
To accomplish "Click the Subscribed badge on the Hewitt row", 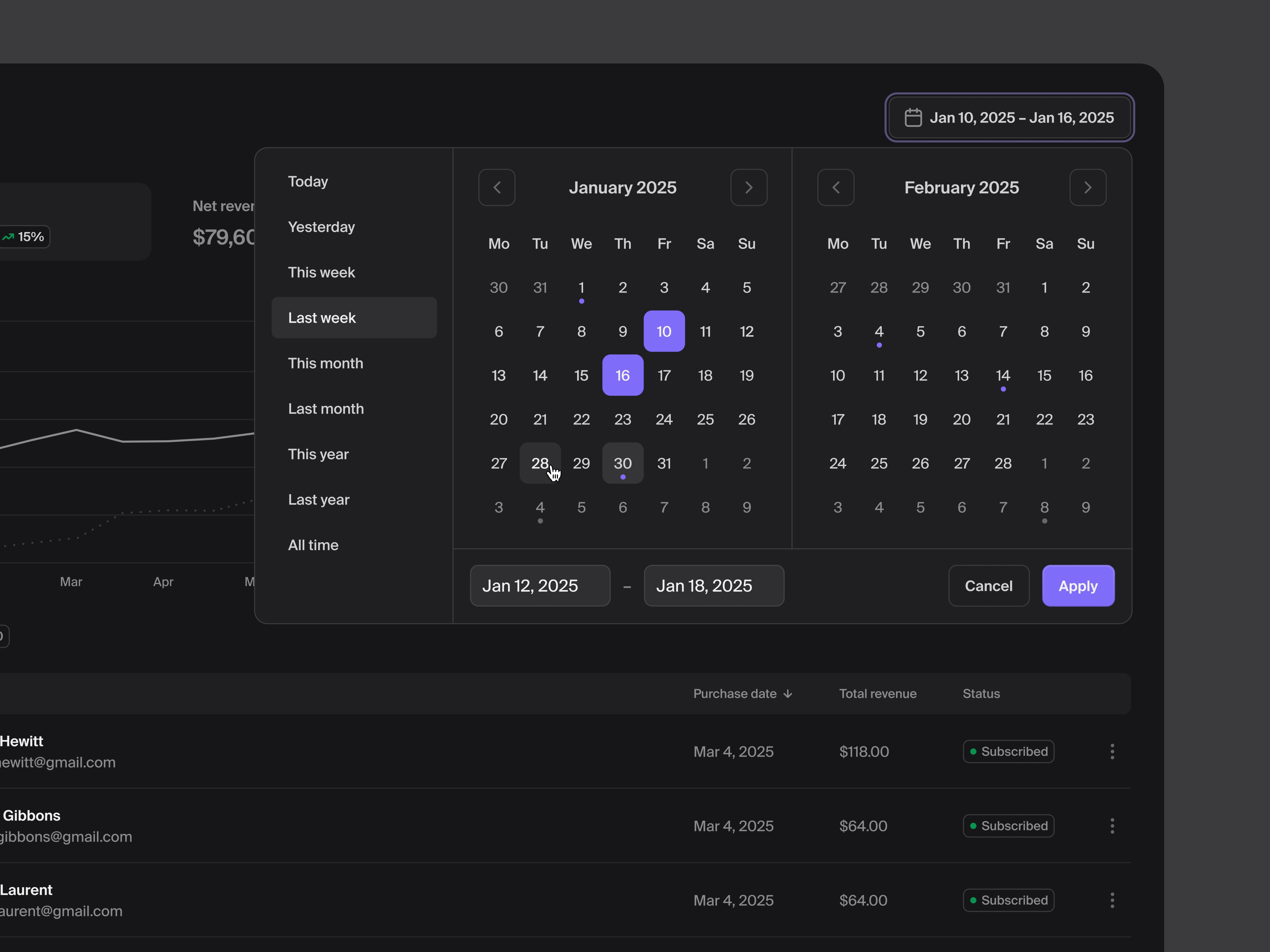I will [x=1008, y=751].
